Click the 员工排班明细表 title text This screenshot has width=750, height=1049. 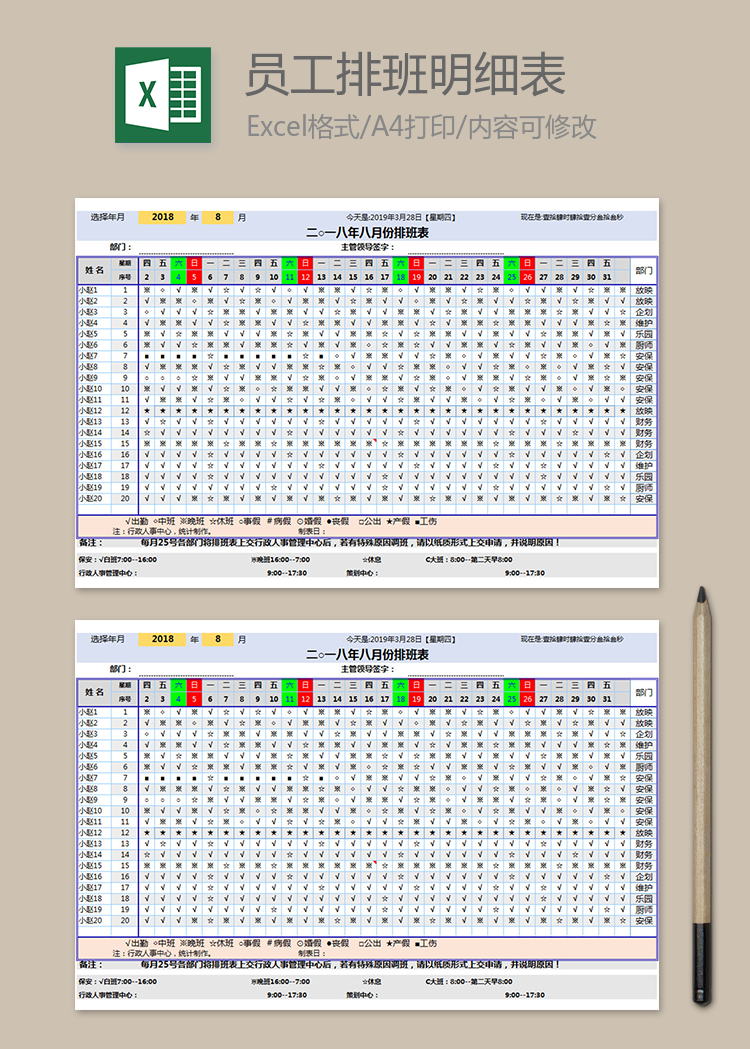point(406,75)
